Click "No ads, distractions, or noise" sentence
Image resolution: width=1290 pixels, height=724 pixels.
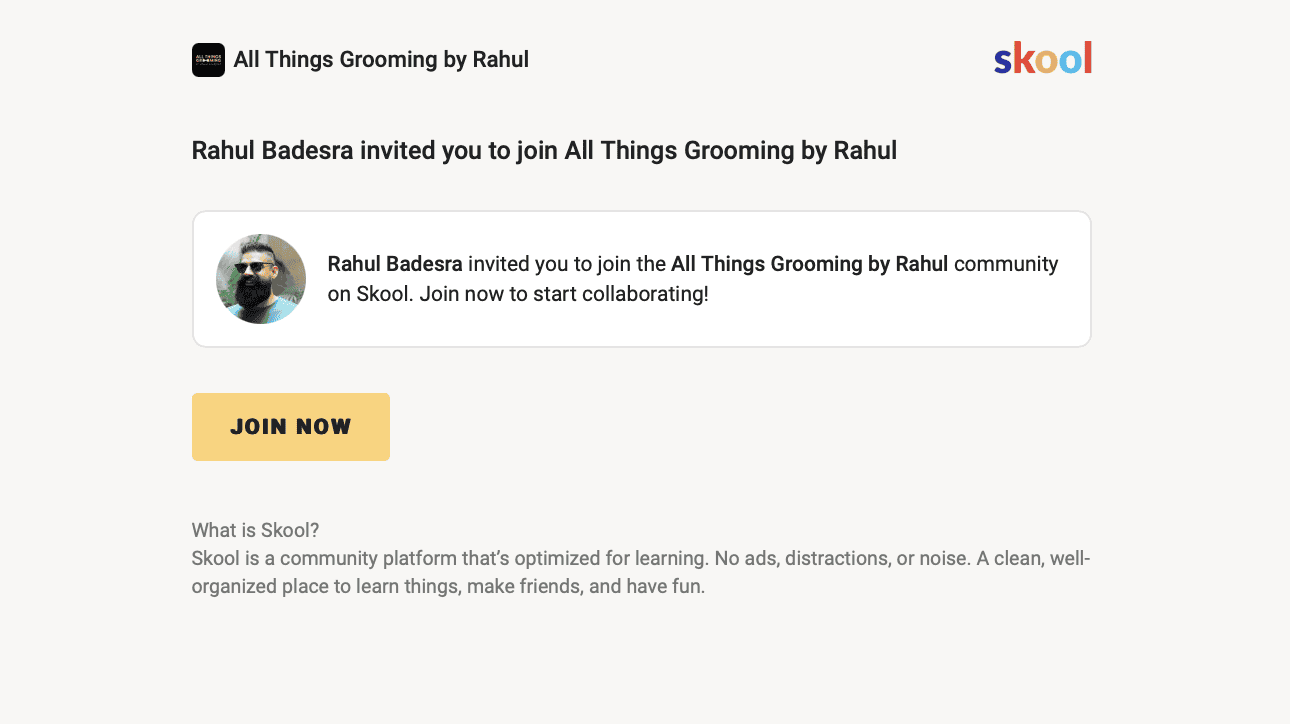(843, 558)
